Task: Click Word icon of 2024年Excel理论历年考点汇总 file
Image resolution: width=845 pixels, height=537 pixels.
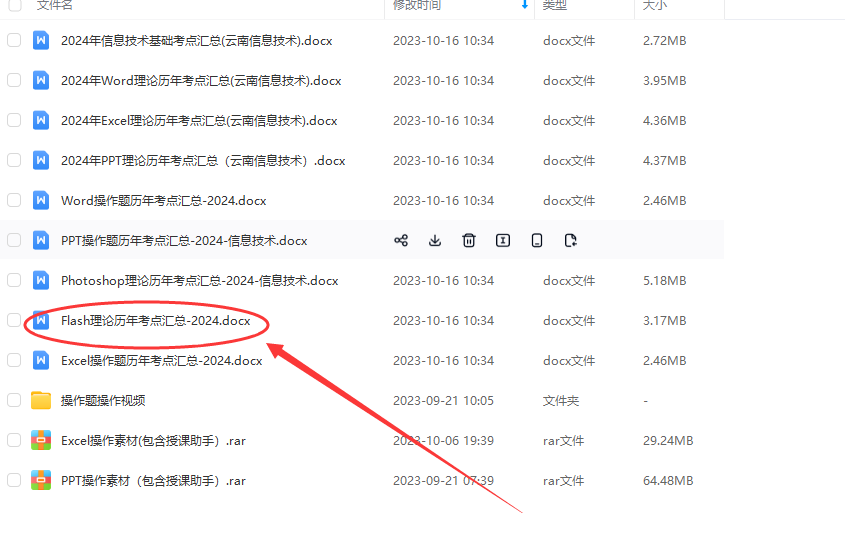Action: [x=41, y=120]
